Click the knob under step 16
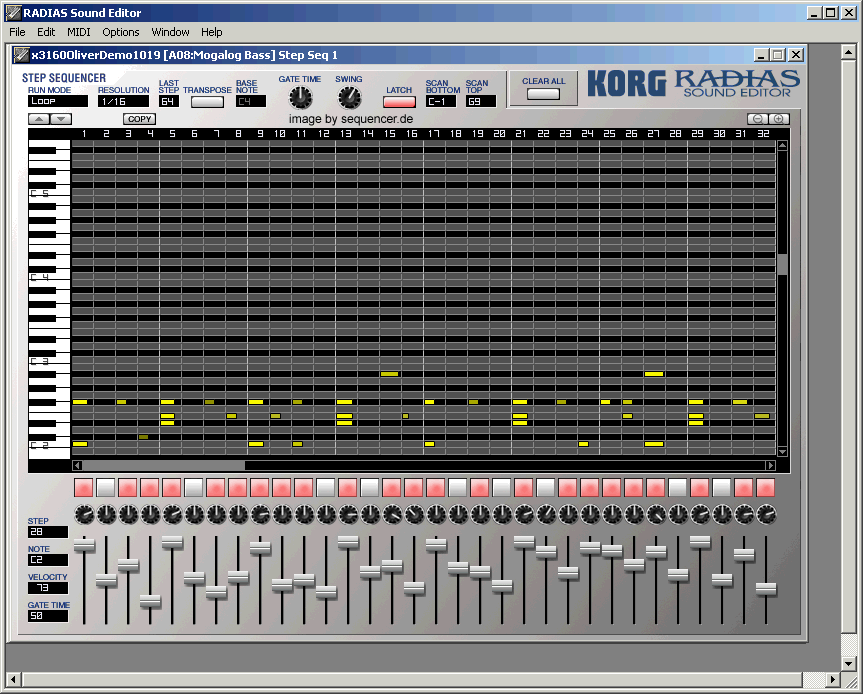863x694 pixels. point(414,515)
